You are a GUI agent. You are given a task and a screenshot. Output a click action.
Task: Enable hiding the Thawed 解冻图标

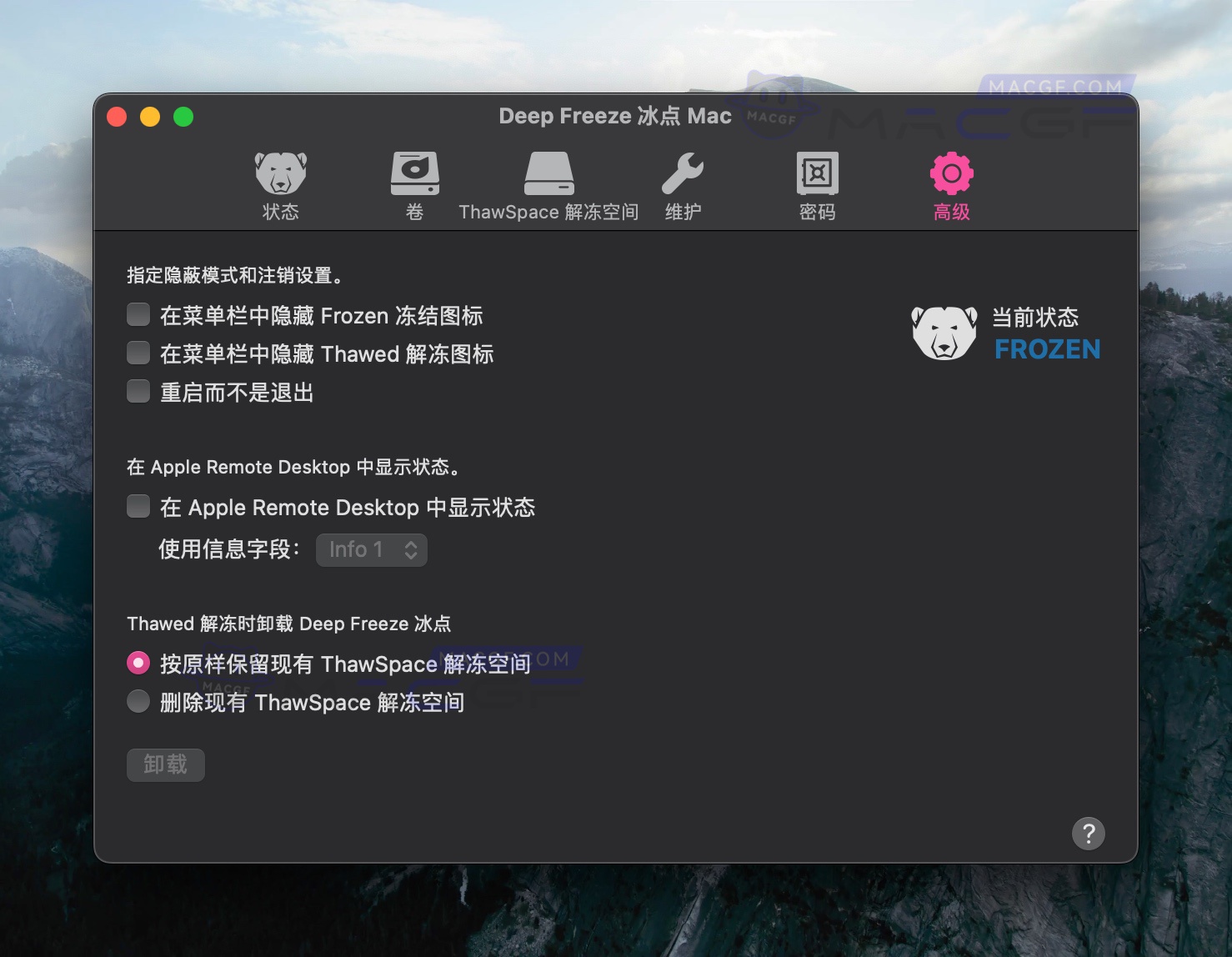138,353
